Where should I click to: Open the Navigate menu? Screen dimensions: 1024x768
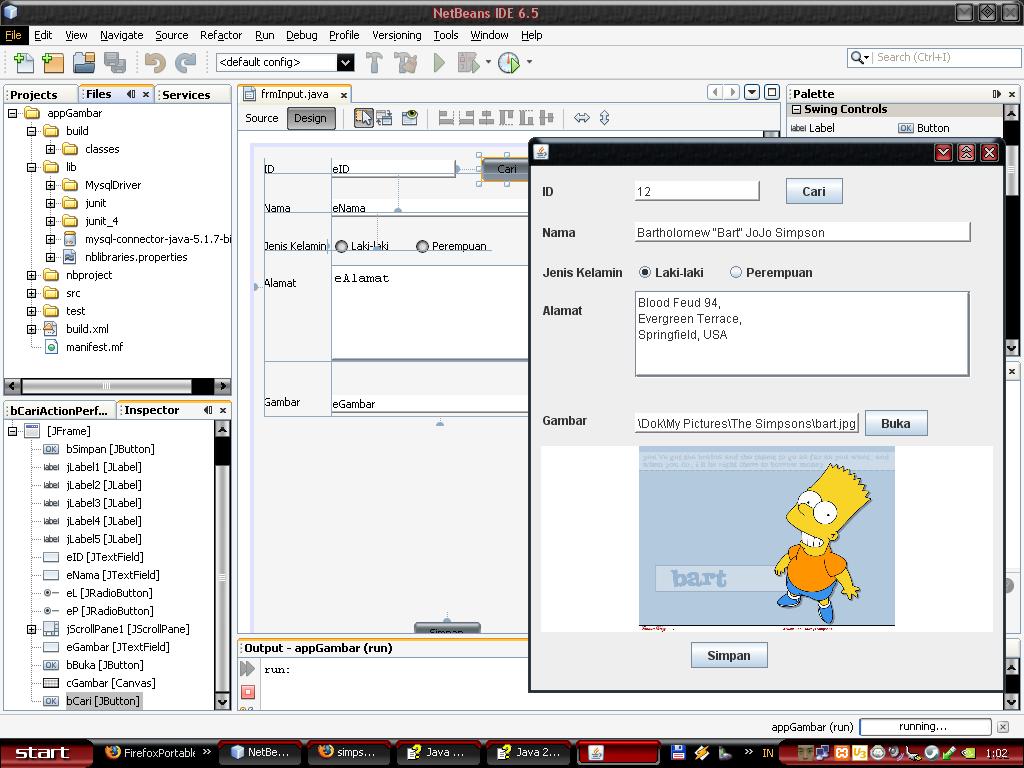pyautogui.click(x=121, y=35)
